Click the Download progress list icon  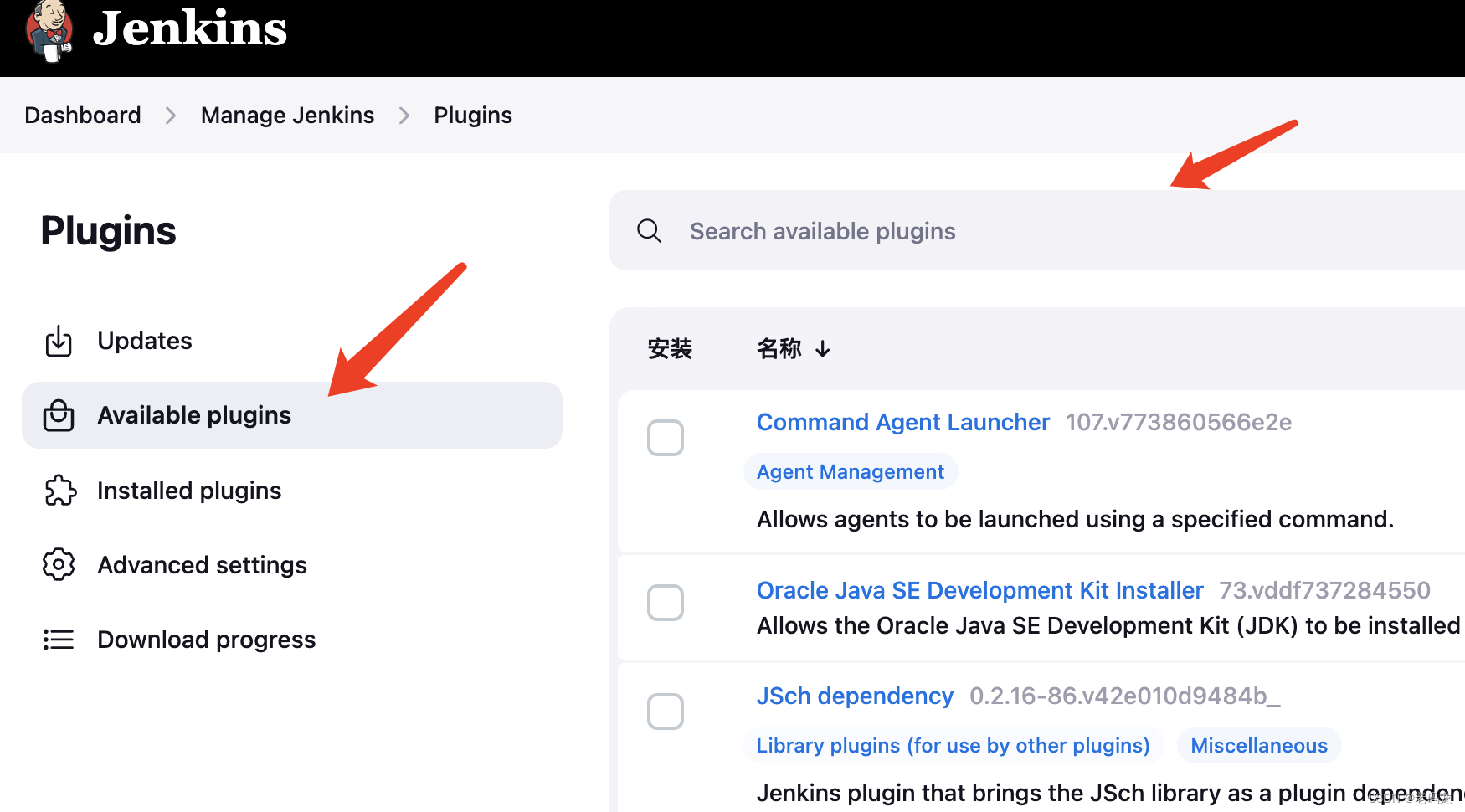click(x=59, y=640)
